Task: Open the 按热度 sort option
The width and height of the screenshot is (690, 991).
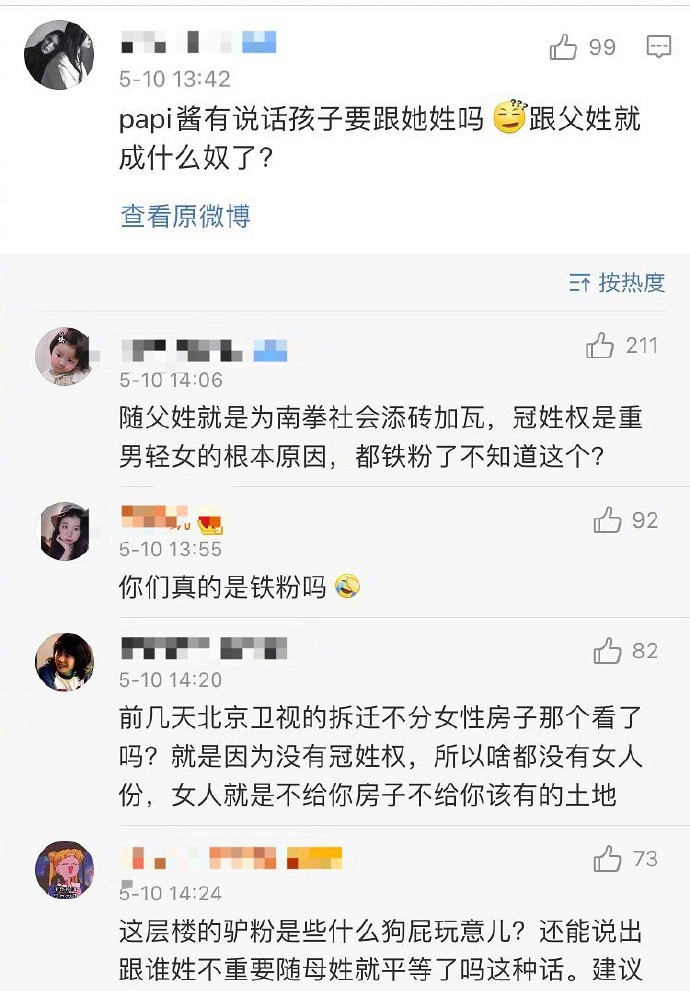Action: [x=617, y=283]
